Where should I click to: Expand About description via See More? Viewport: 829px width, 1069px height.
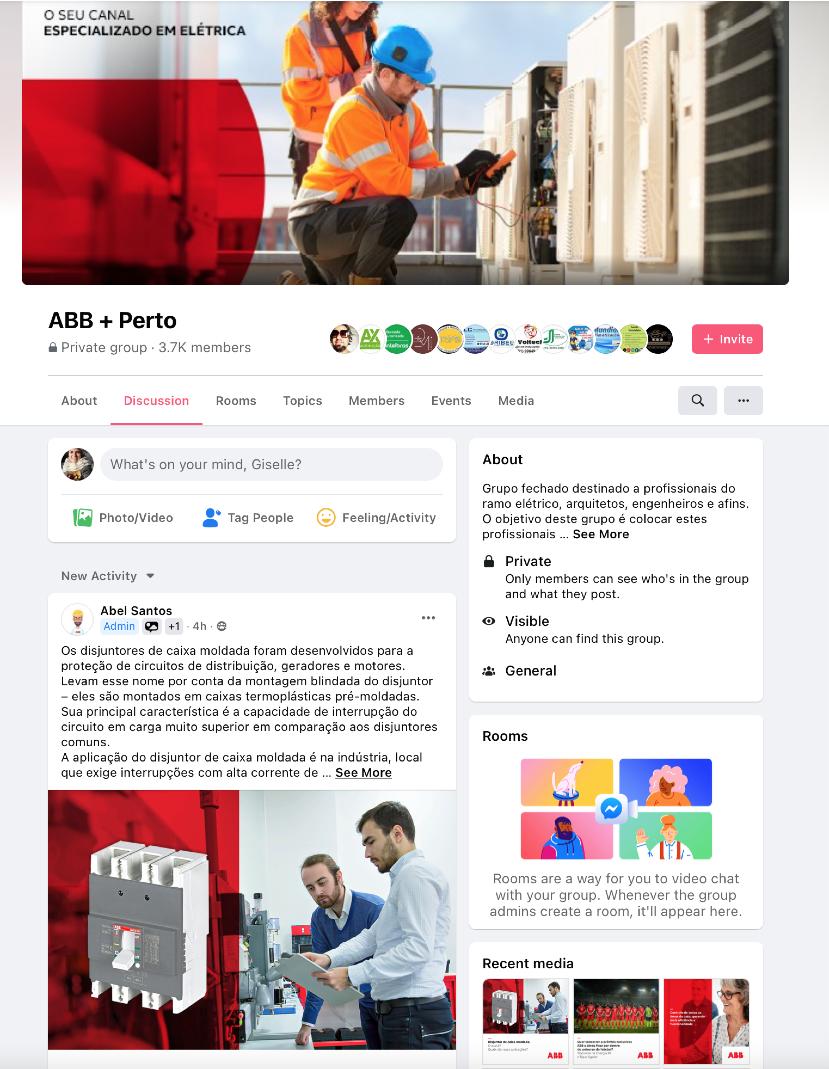pos(601,534)
